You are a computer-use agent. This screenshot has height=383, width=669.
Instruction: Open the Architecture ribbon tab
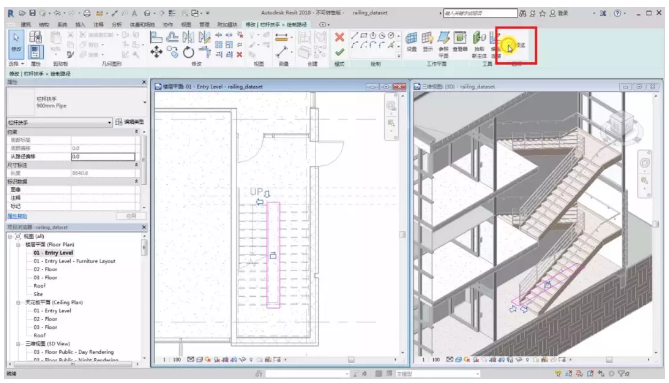(26, 25)
